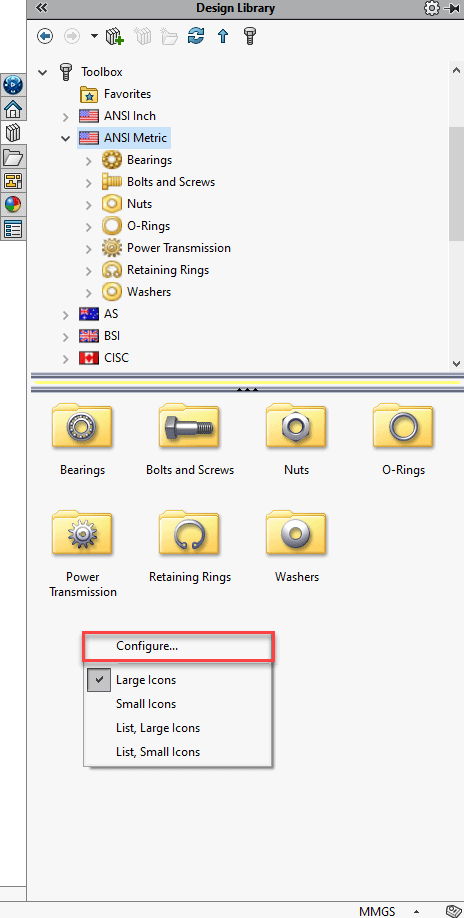Open the File Explorer folder tab icon
Screen dimensions: 464x918
click(13, 157)
